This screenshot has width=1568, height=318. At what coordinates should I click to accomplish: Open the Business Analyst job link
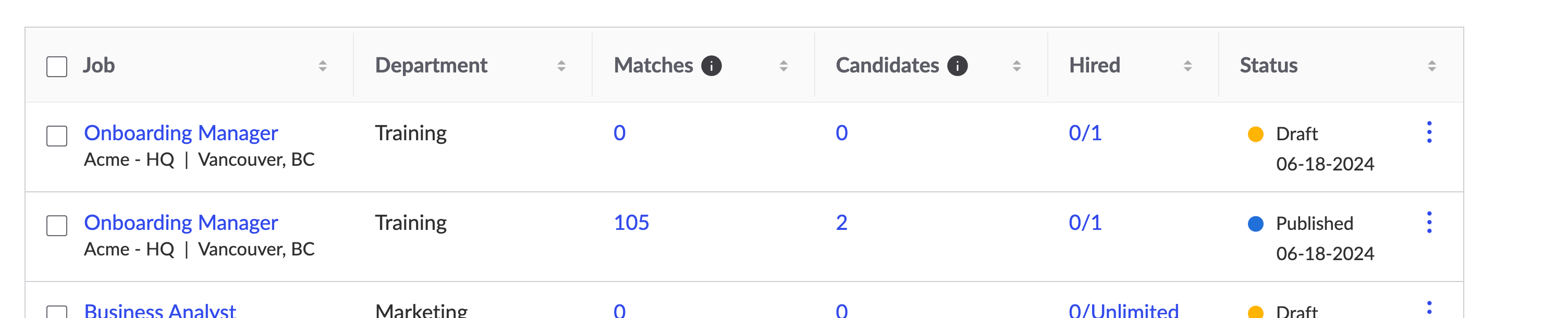point(160,310)
